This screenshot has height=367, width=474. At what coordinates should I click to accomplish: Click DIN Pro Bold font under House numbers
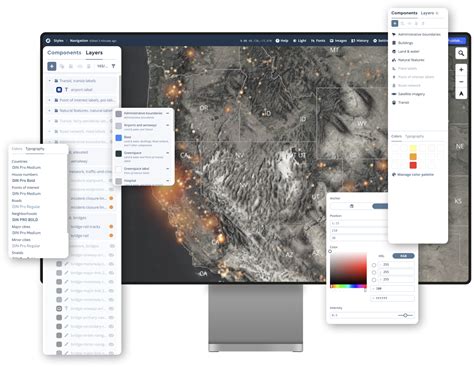tap(24, 180)
